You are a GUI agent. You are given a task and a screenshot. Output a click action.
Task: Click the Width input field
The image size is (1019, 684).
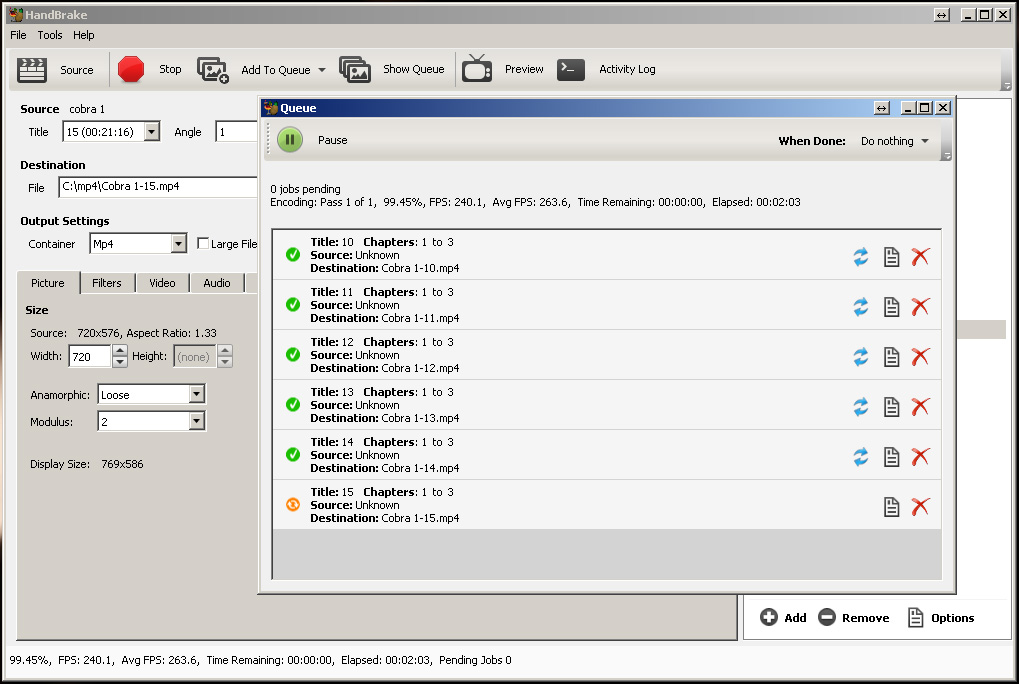pyautogui.click(x=90, y=356)
